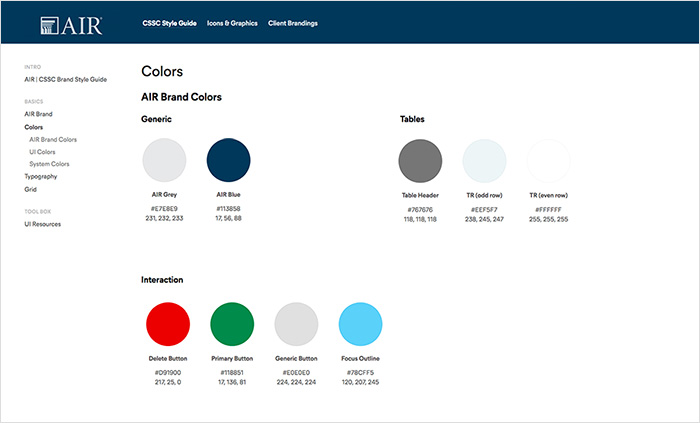The height and width of the screenshot is (423, 700).
Task: Click the Table Header label
Action: point(420,195)
